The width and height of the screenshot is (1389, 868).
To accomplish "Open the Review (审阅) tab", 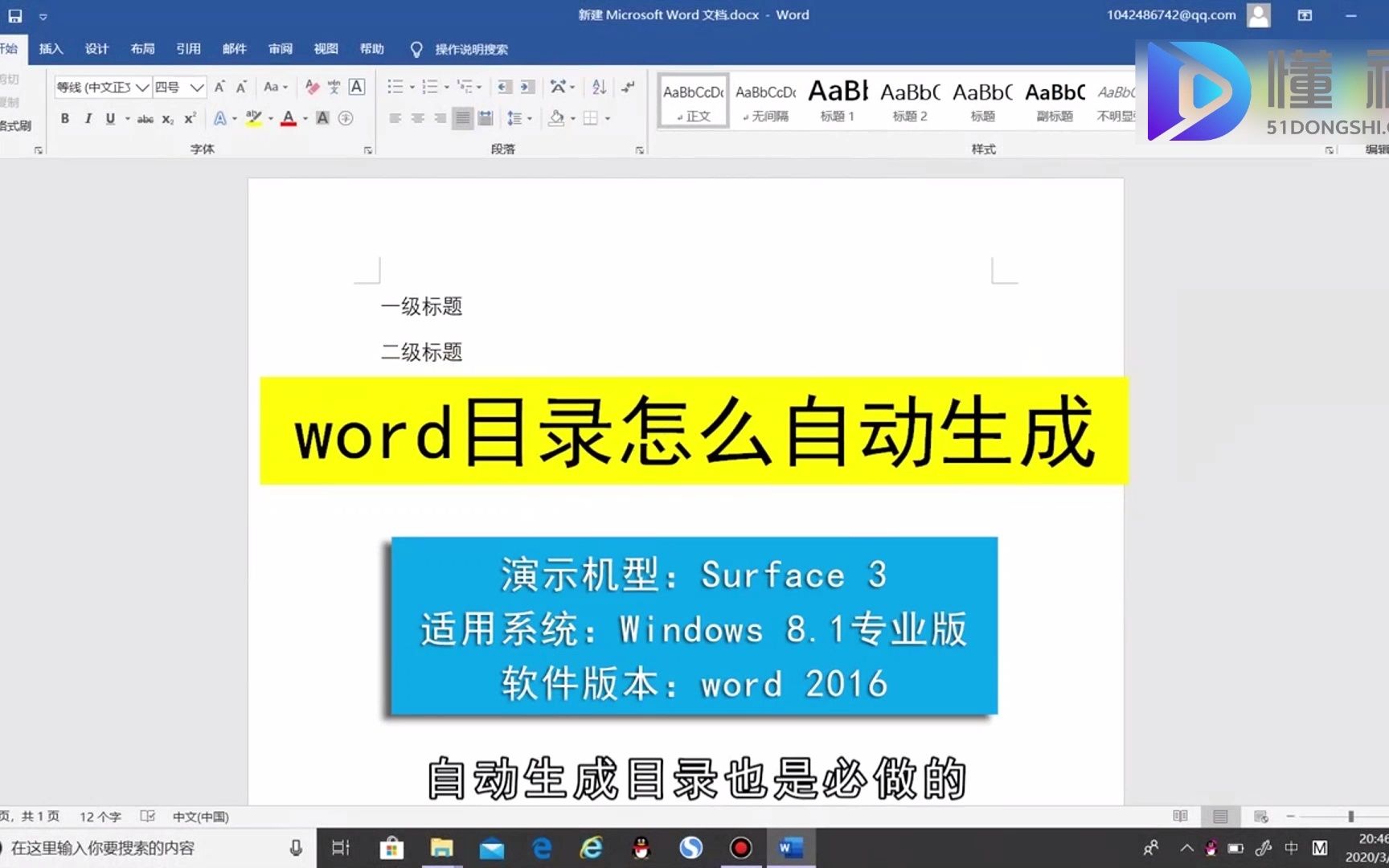I will point(280,49).
